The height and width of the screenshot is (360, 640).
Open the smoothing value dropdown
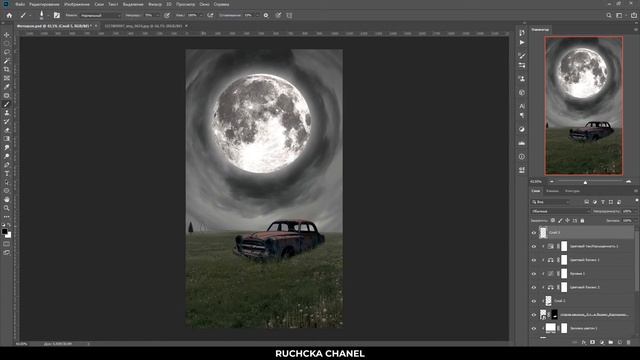pyautogui.click(x=257, y=16)
